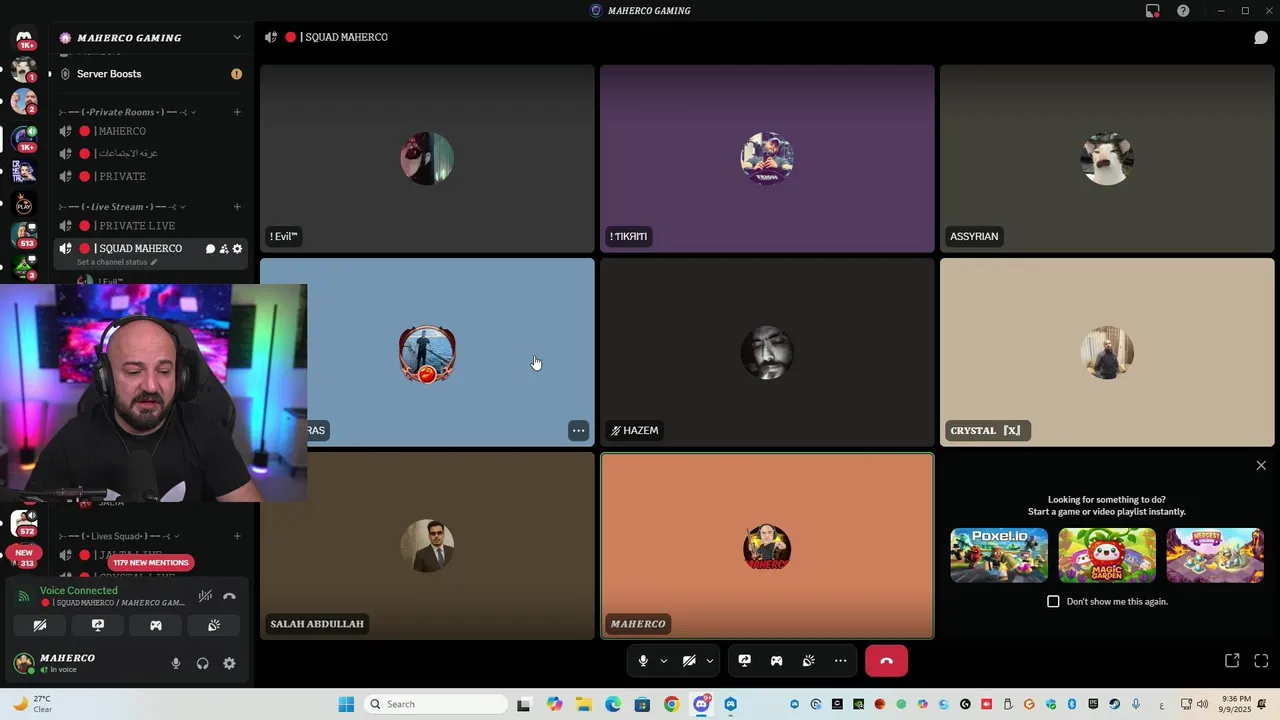Open Discord help icon
1280x720 pixels.
(x=1183, y=11)
